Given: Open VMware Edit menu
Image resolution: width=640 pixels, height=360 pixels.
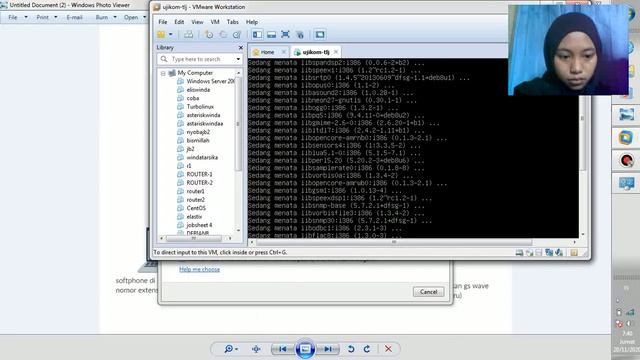Looking at the screenshot, I should (x=179, y=22).
